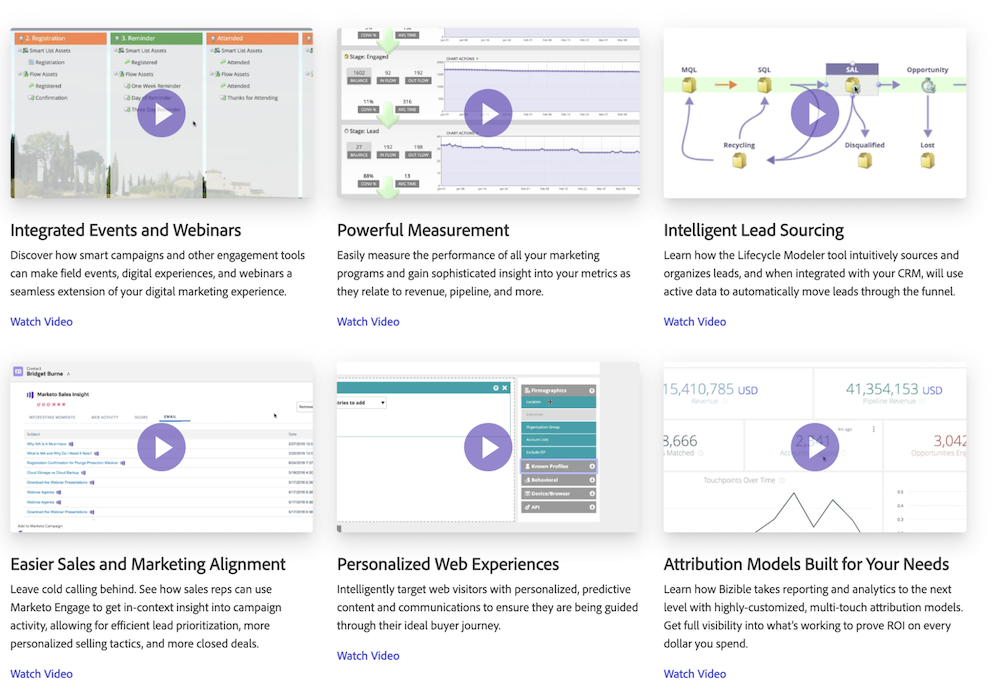Click the paragraph starting "Learn how Bizible takes reporting"

point(813,616)
